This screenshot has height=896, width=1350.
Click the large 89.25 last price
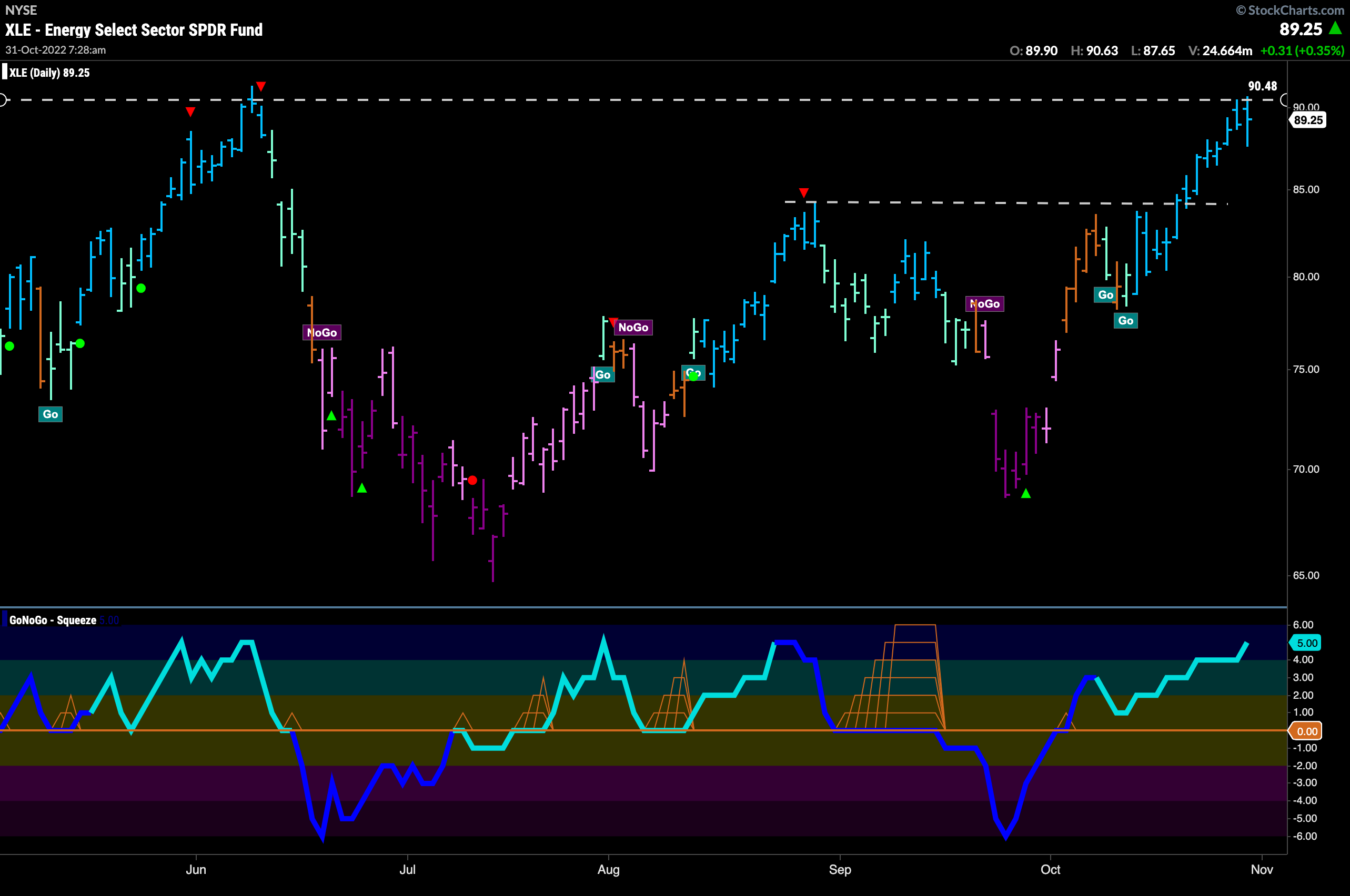pyautogui.click(x=1301, y=29)
